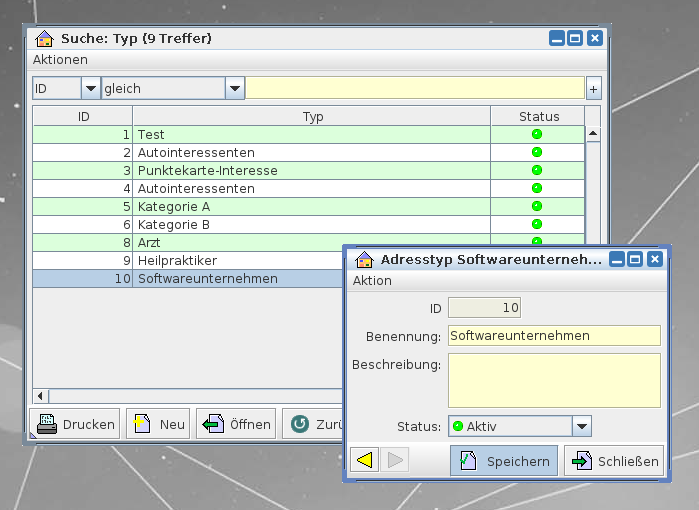The image size is (699, 510).
Task: Open the Aktion menu in address dialog
Action: click(372, 281)
